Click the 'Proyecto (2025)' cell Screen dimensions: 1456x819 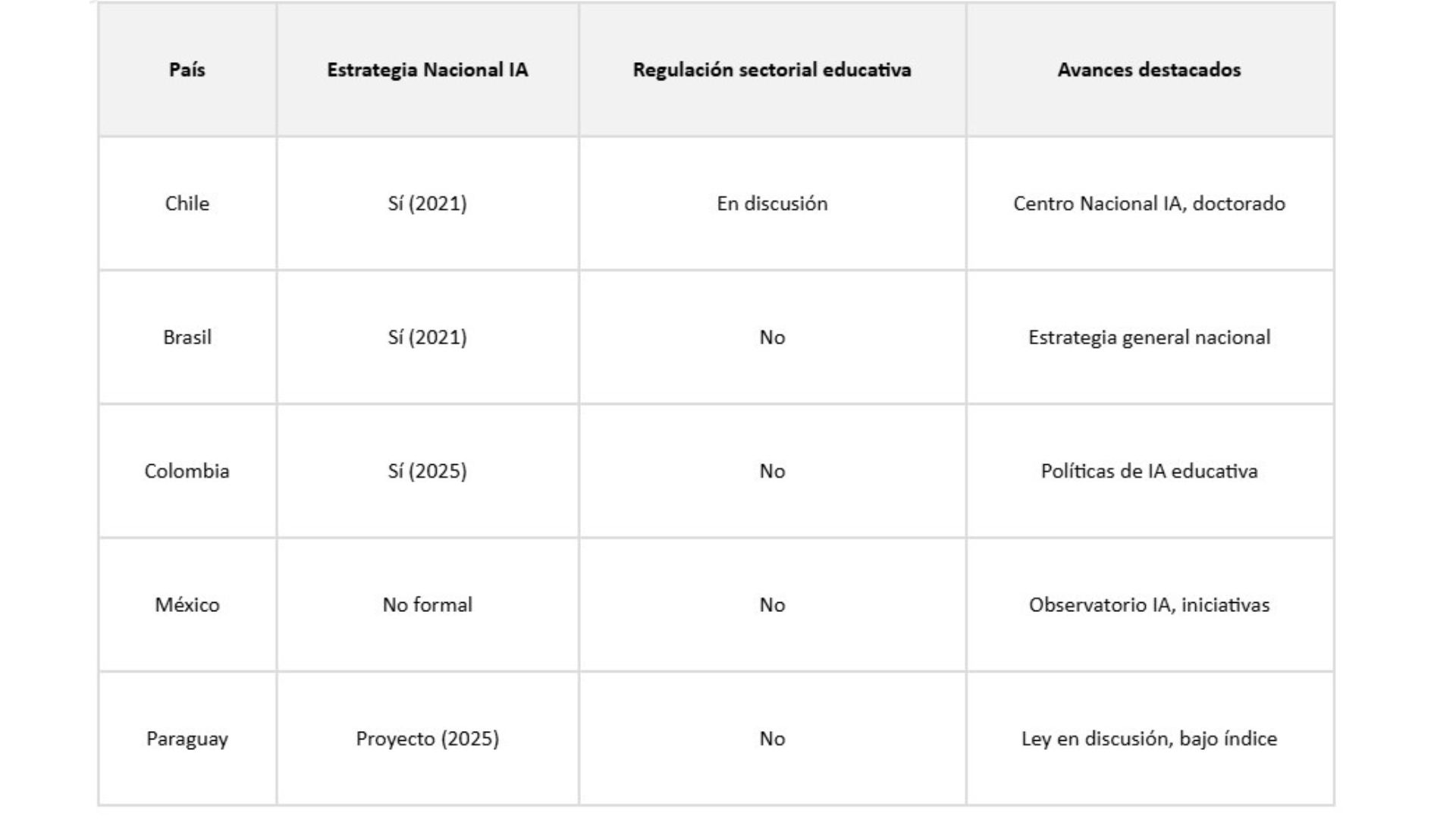tap(427, 739)
